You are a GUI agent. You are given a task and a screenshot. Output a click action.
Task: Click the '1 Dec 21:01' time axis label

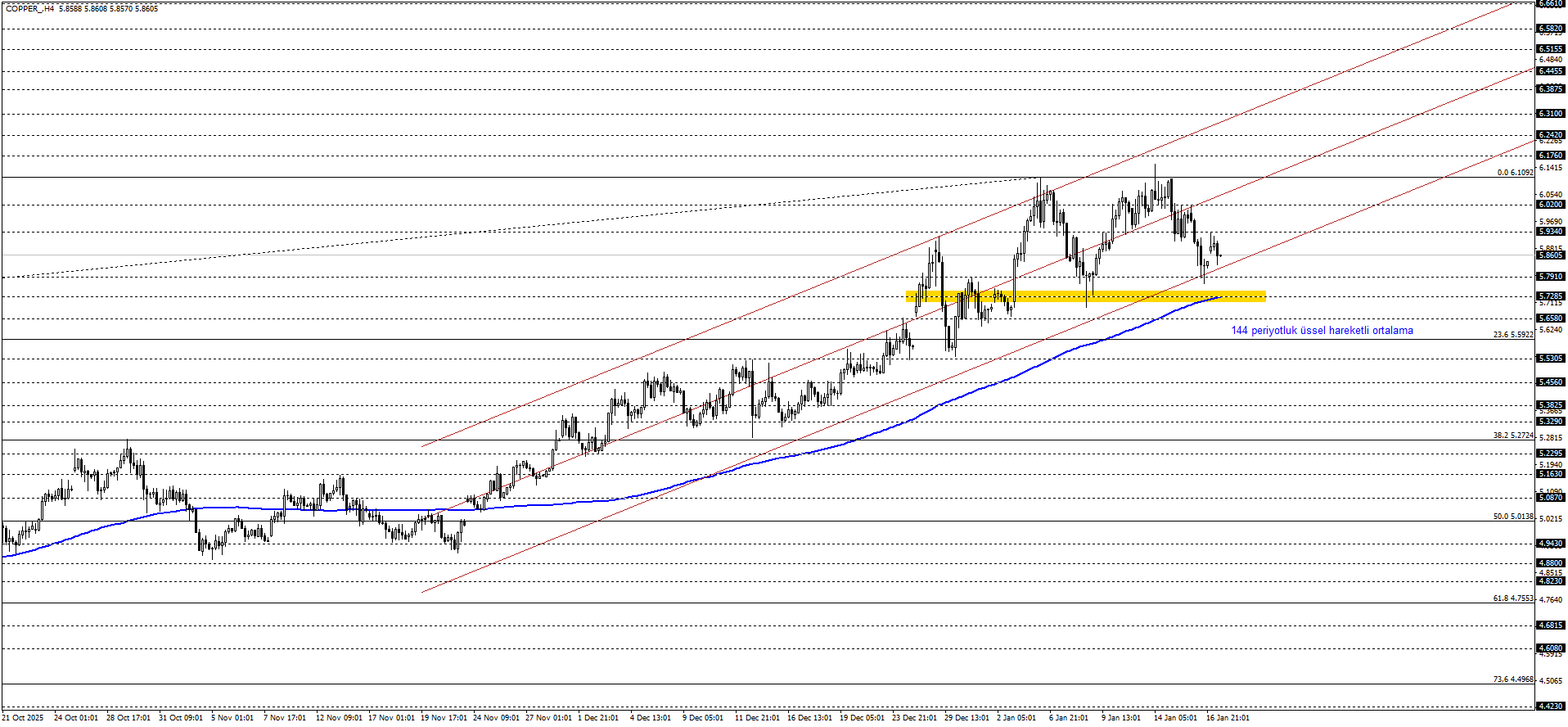point(598,718)
